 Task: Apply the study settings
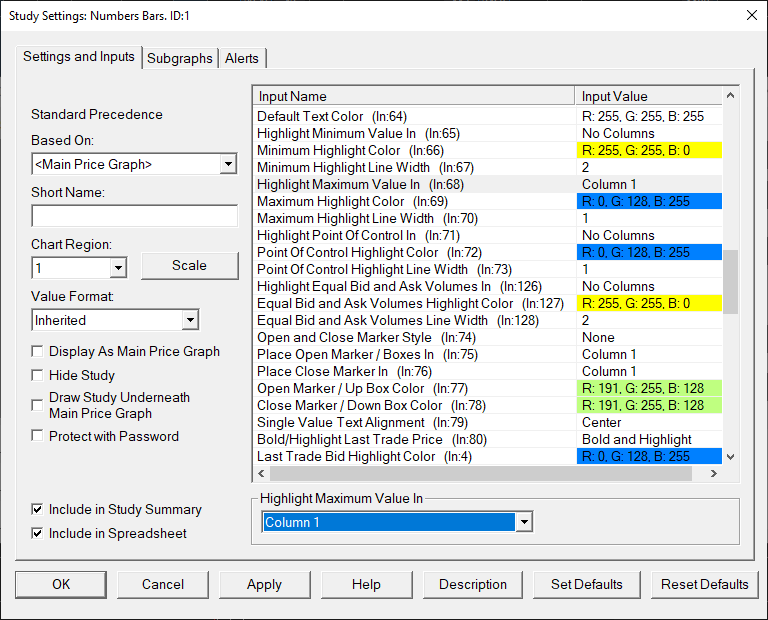[x=264, y=584]
